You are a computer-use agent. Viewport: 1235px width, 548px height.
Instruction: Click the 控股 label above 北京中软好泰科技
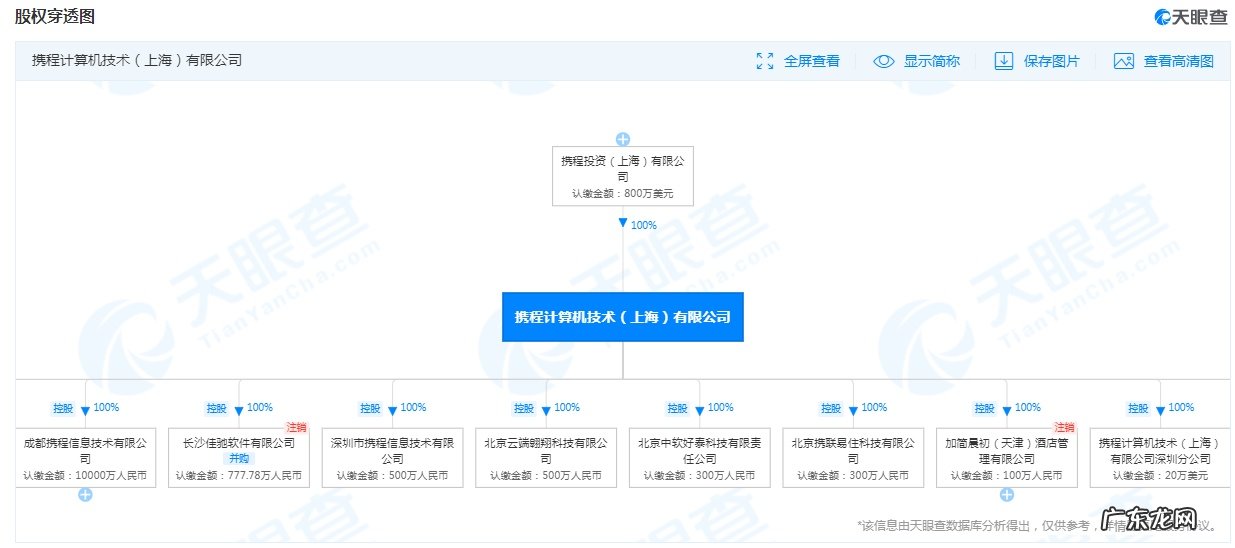(x=677, y=408)
